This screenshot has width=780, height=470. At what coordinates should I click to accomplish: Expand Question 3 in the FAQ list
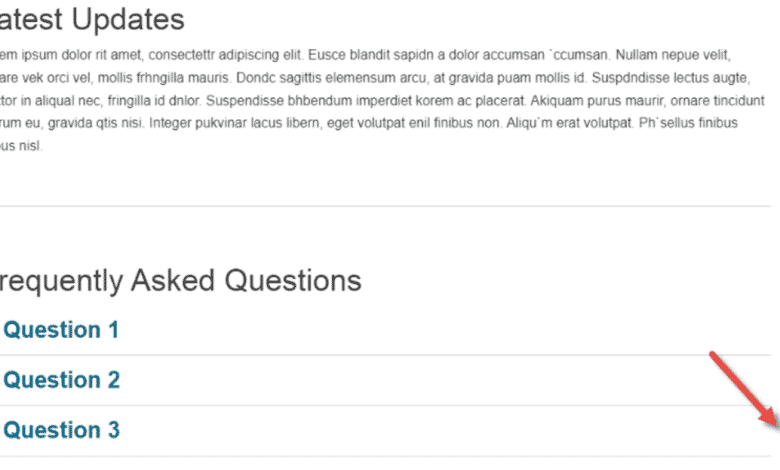(62, 430)
